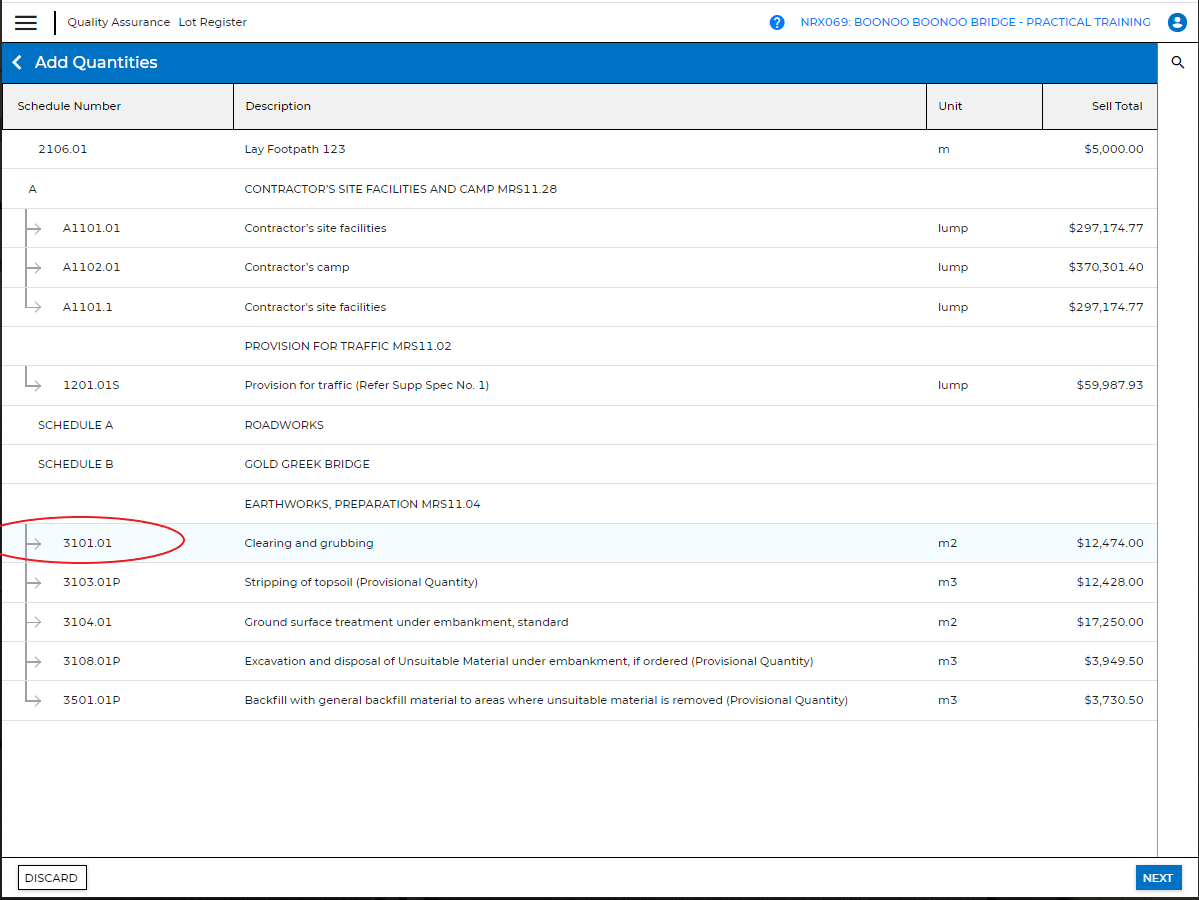Screen dimensions: 1199x900
Task: Click the Quality Assurance breadcrumb
Action: [119, 22]
